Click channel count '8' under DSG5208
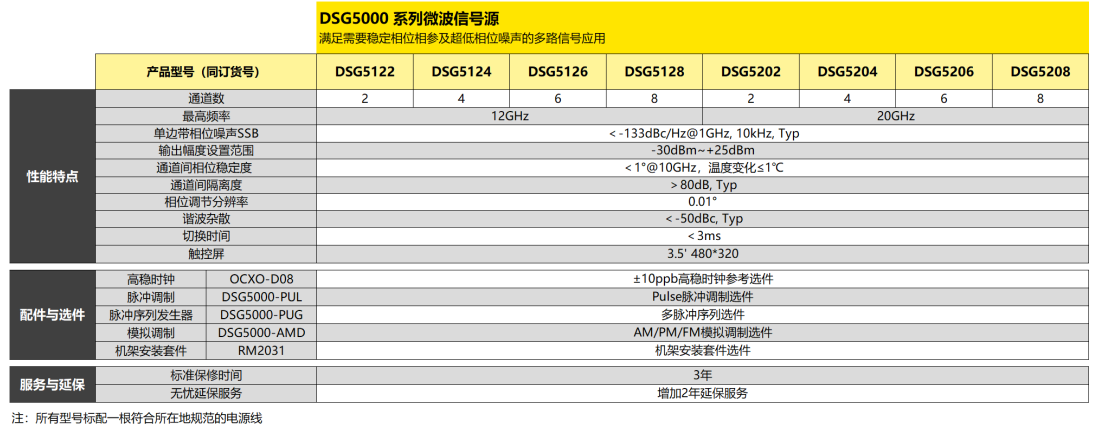Image resolution: width=1099 pixels, height=434 pixels. (x=1040, y=98)
